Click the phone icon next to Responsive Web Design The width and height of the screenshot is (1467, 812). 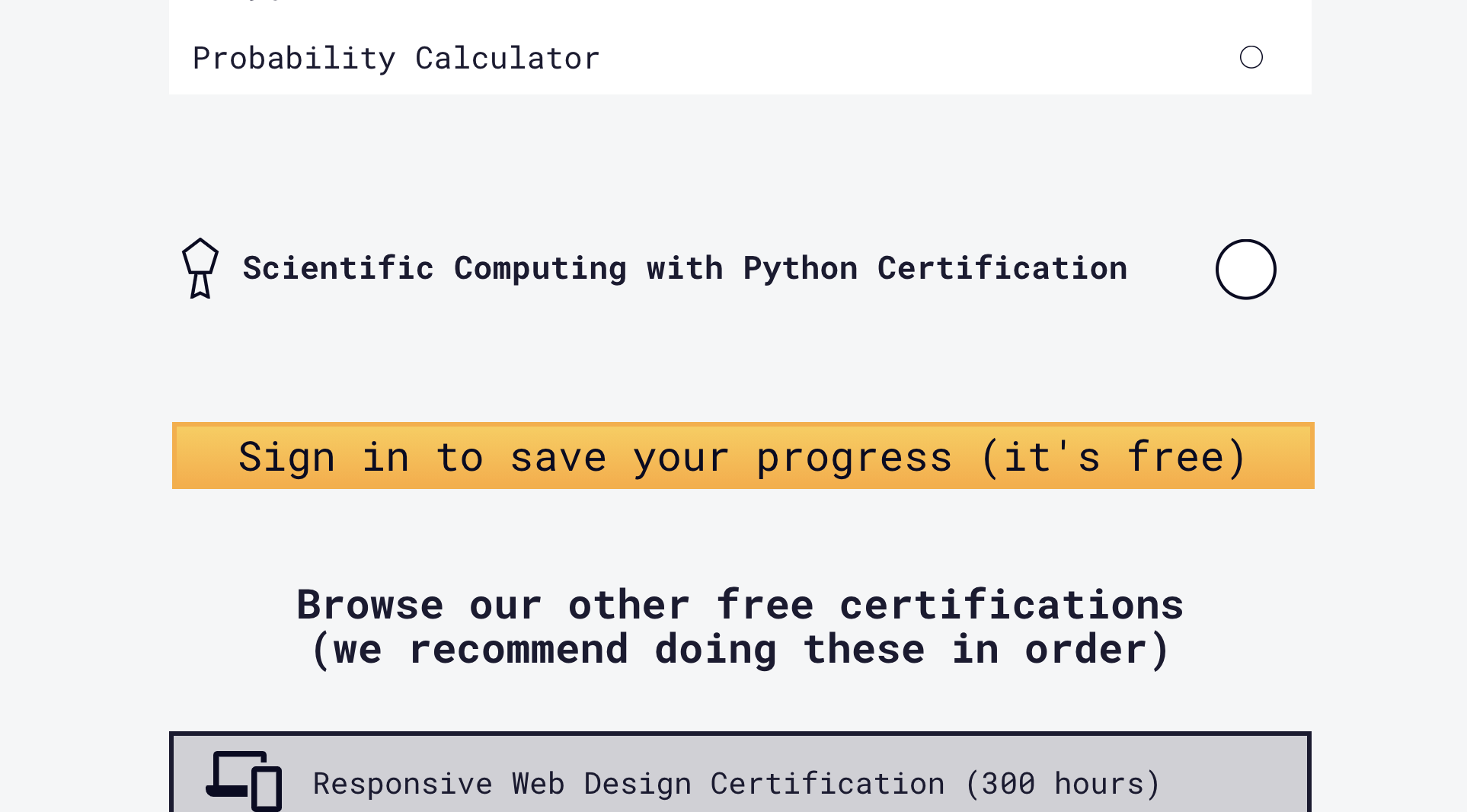pos(267,788)
